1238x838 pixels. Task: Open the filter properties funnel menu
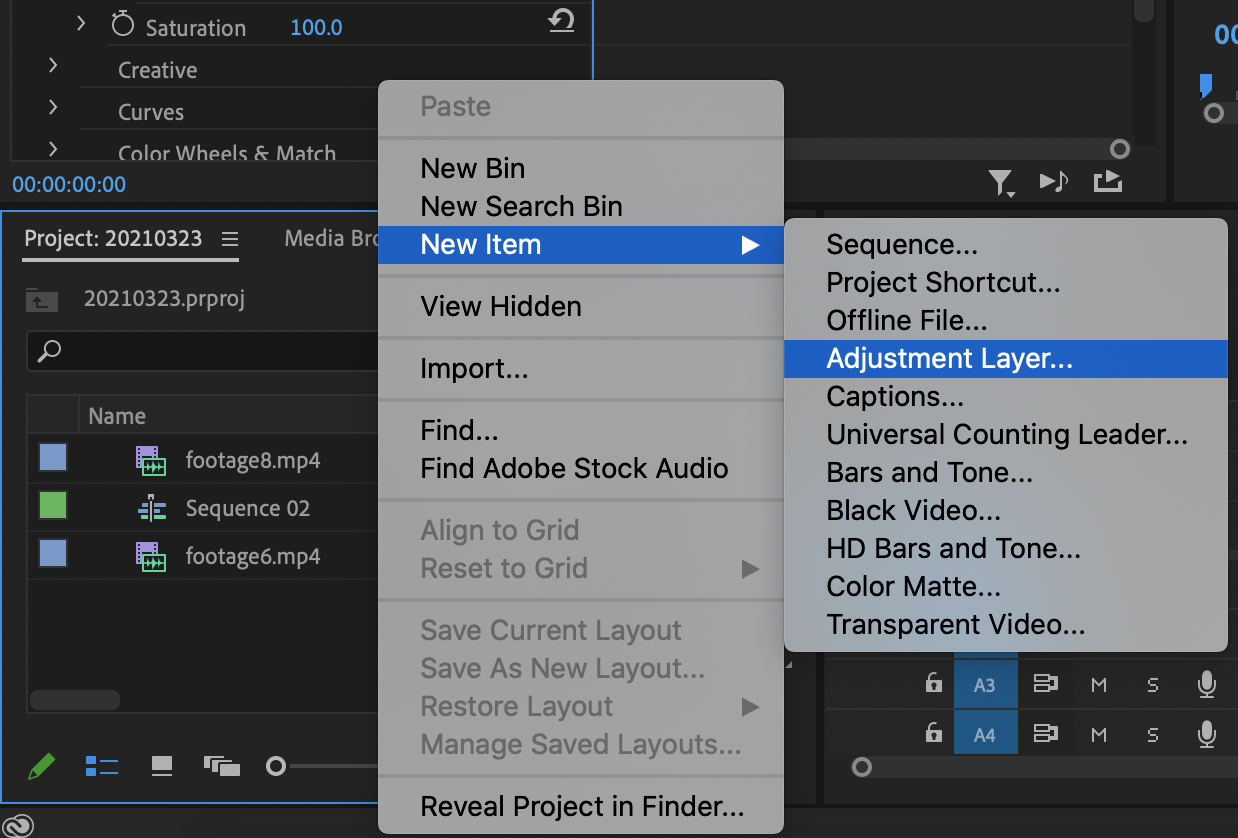(1000, 182)
